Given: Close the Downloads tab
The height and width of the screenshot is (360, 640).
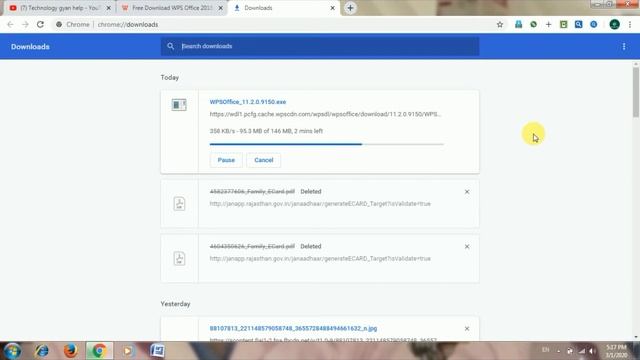Looking at the screenshot, I should [x=332, y=8].
